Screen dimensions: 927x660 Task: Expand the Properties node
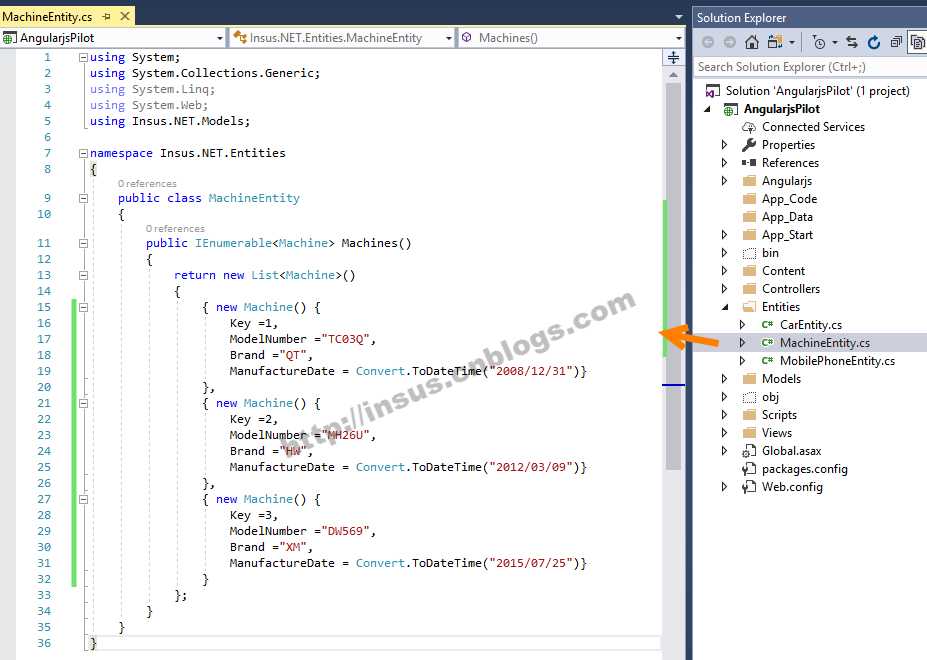tap(725, 145)
